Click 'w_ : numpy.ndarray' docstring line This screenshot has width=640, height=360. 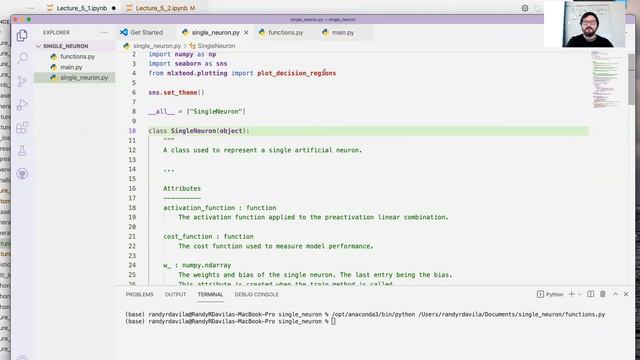(x=197, y=265)
